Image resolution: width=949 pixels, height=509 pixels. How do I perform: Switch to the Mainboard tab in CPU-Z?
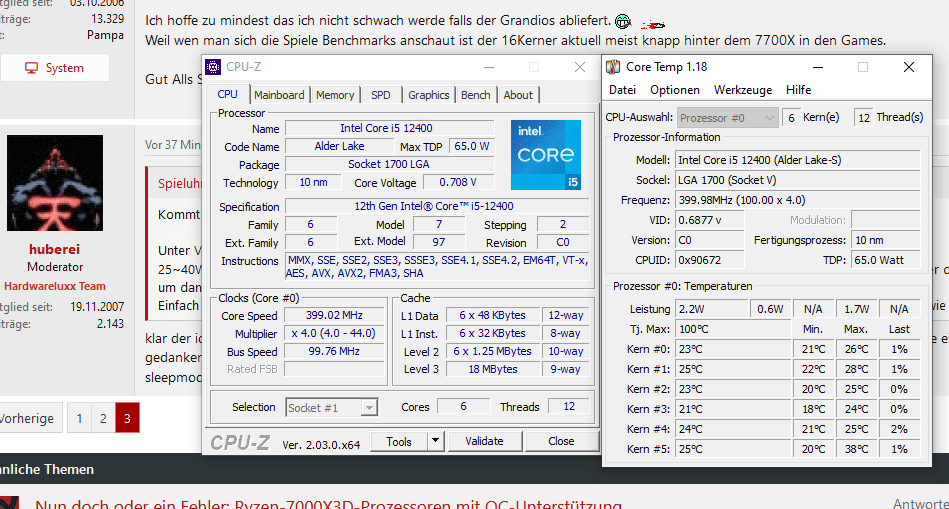[279, 95]
